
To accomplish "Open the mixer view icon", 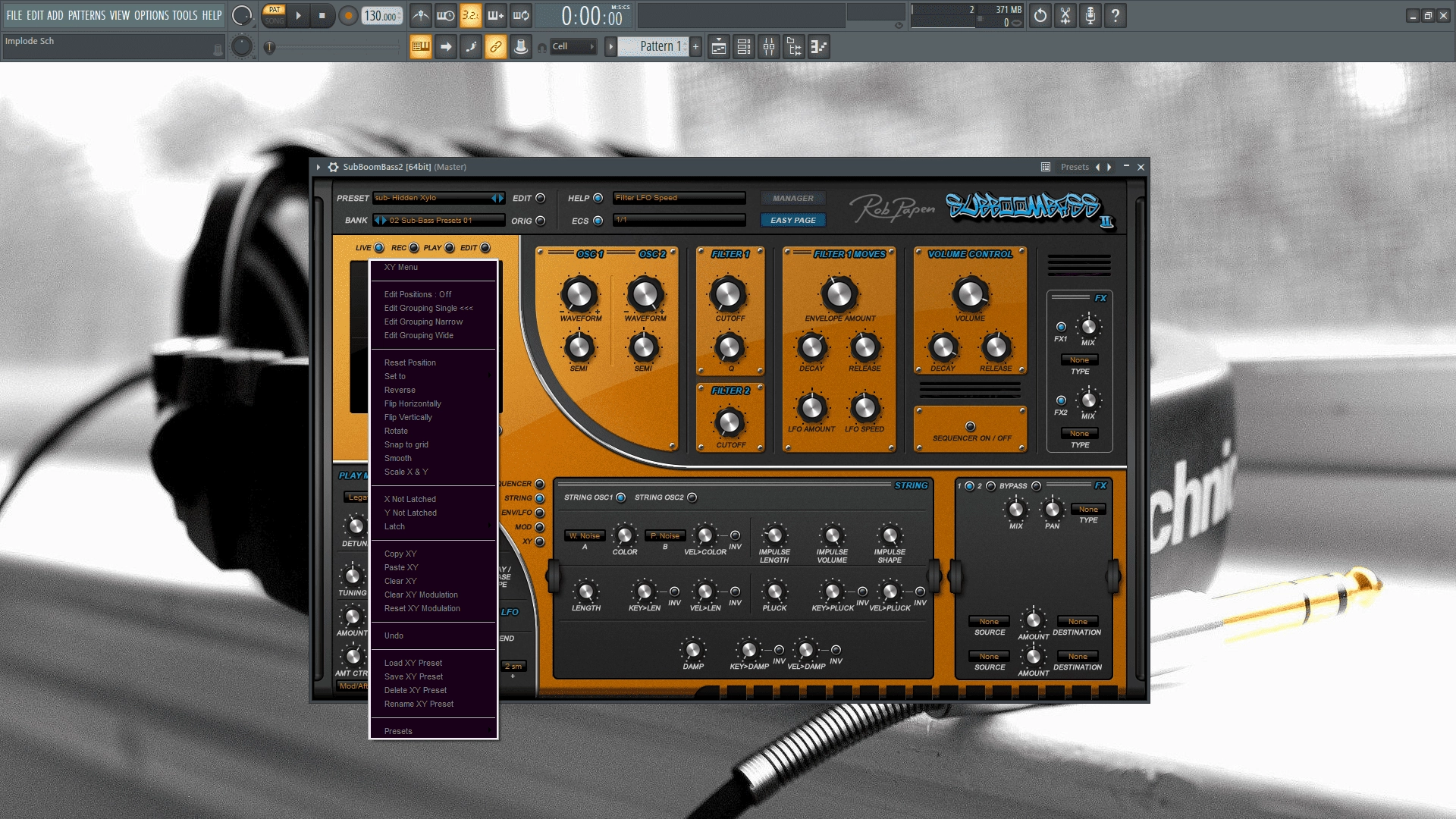I will [x=769, y=47].
